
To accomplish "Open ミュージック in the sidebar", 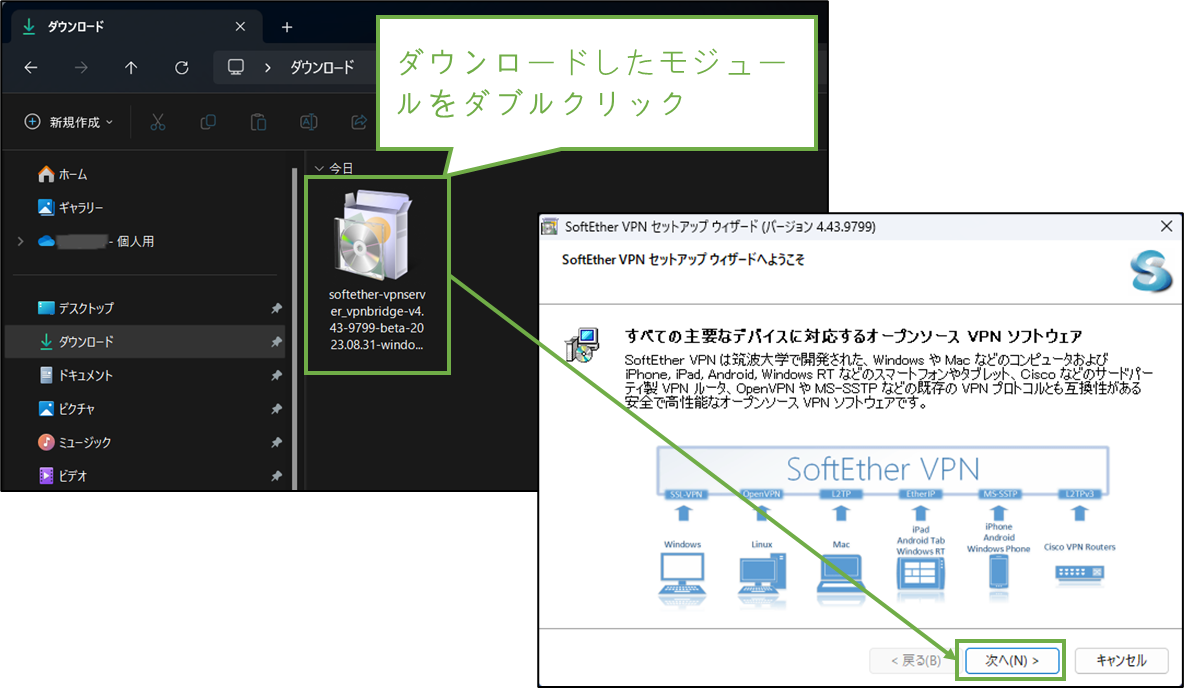I will click(x=74, y=442).
